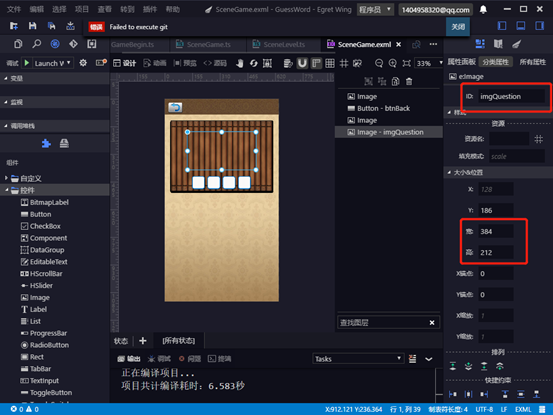Add a new state with the plus button
The image size is (553, 415).
click(x=142, y=341)
